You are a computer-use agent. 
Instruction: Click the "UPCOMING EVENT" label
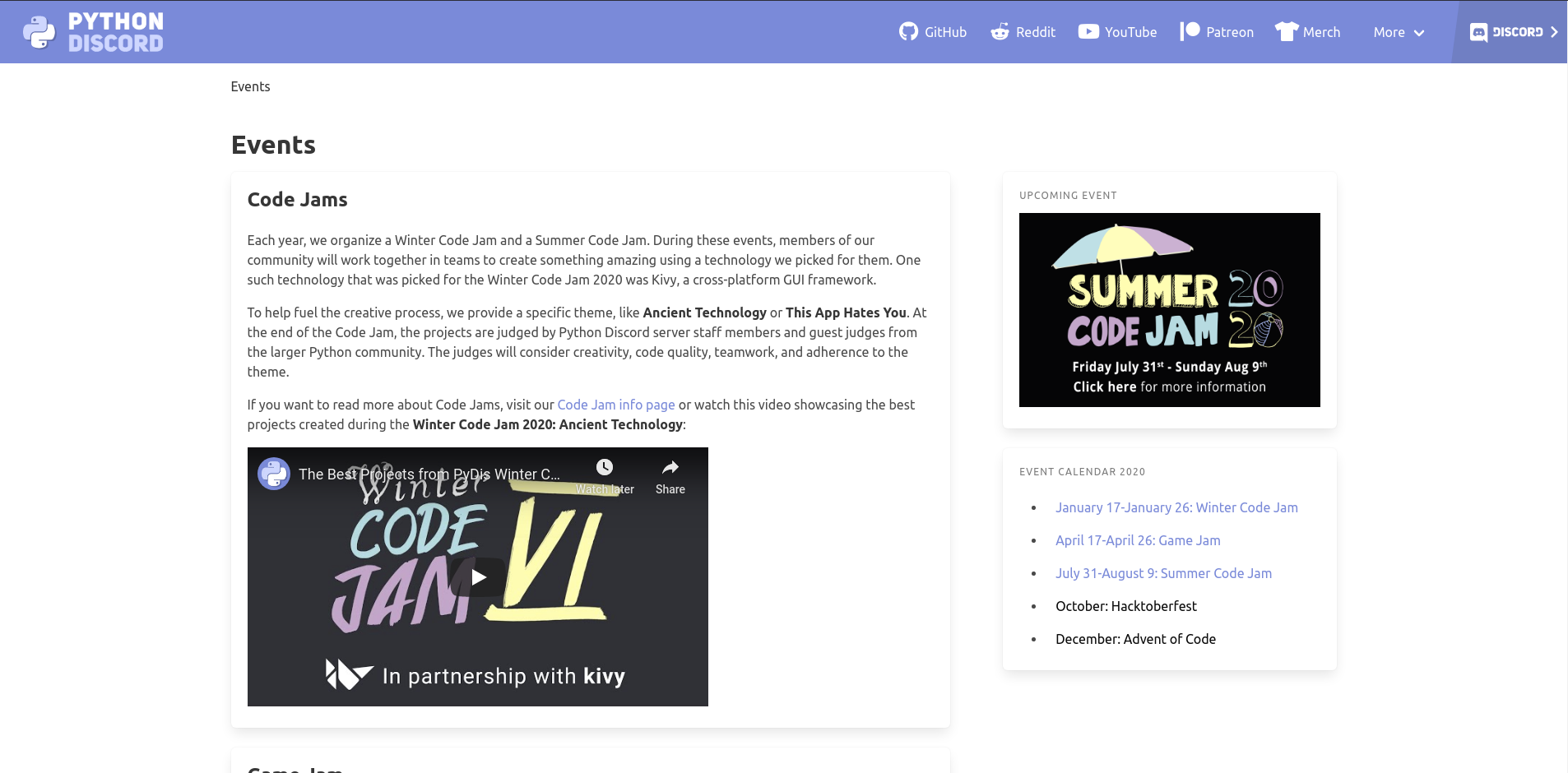point(1068,196)
